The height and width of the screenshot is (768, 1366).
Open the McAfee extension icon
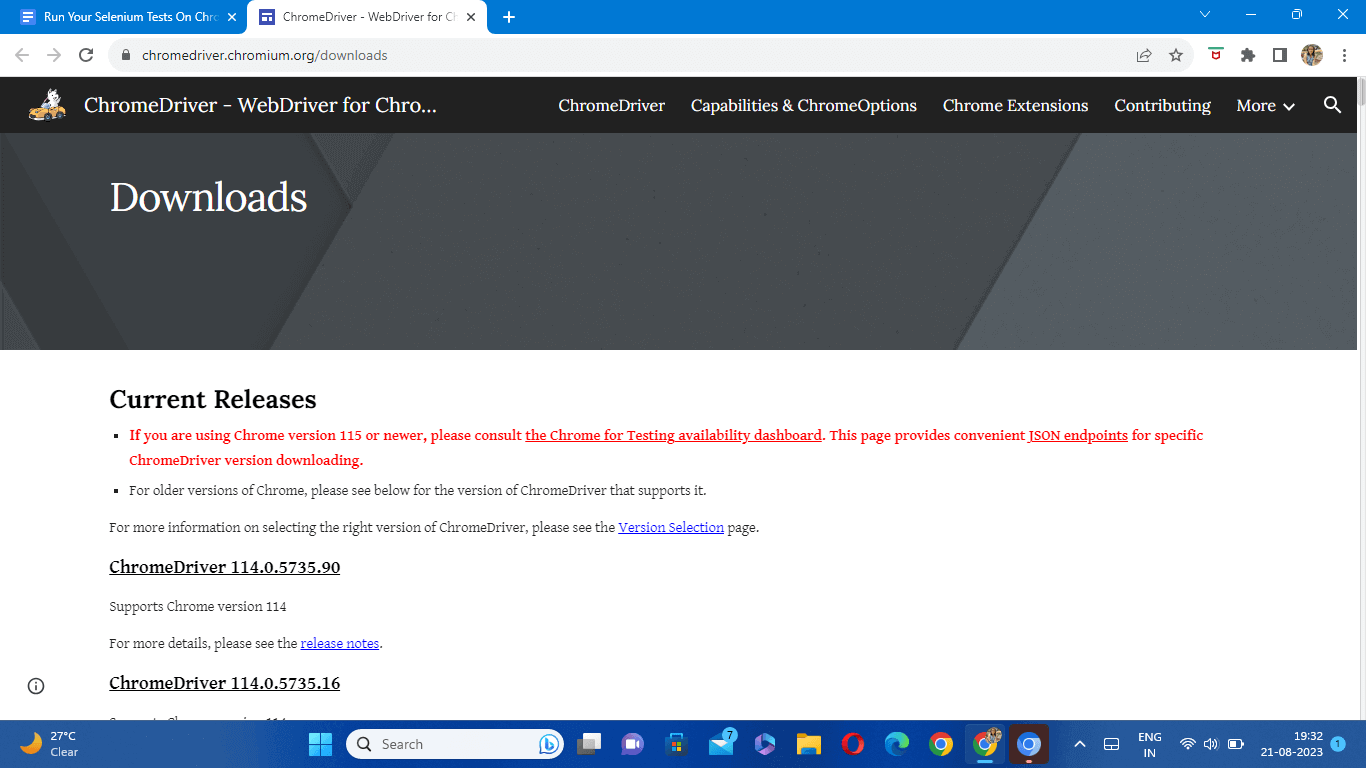coord(1216,56)
